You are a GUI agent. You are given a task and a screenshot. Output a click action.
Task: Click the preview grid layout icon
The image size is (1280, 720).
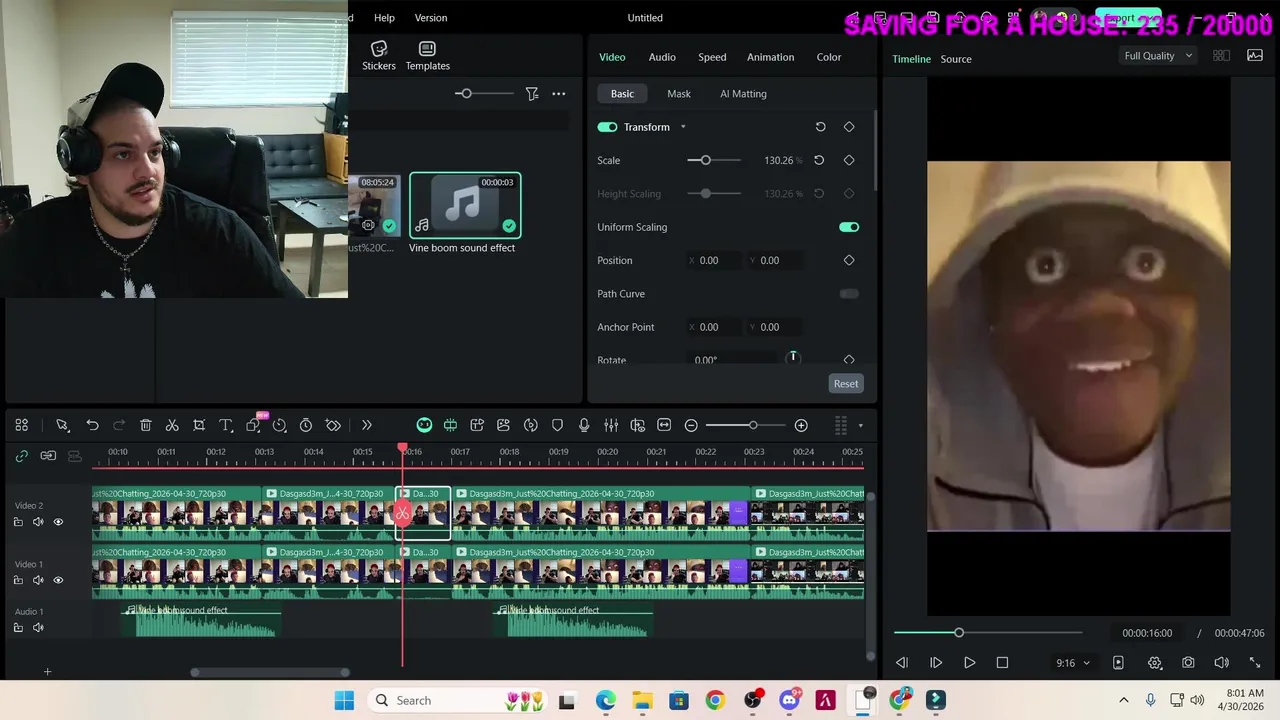click(x=1221, y=56)
